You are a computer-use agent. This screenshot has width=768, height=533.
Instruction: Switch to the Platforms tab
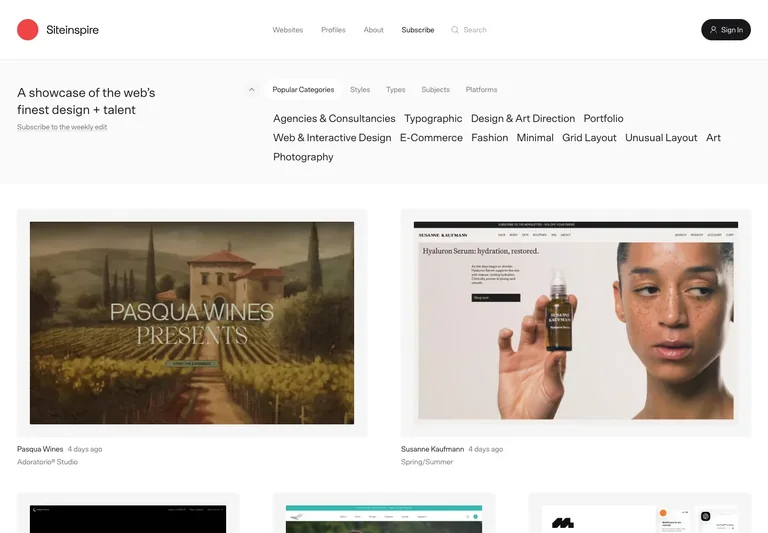pyautogui.click(x=481, y=90)
